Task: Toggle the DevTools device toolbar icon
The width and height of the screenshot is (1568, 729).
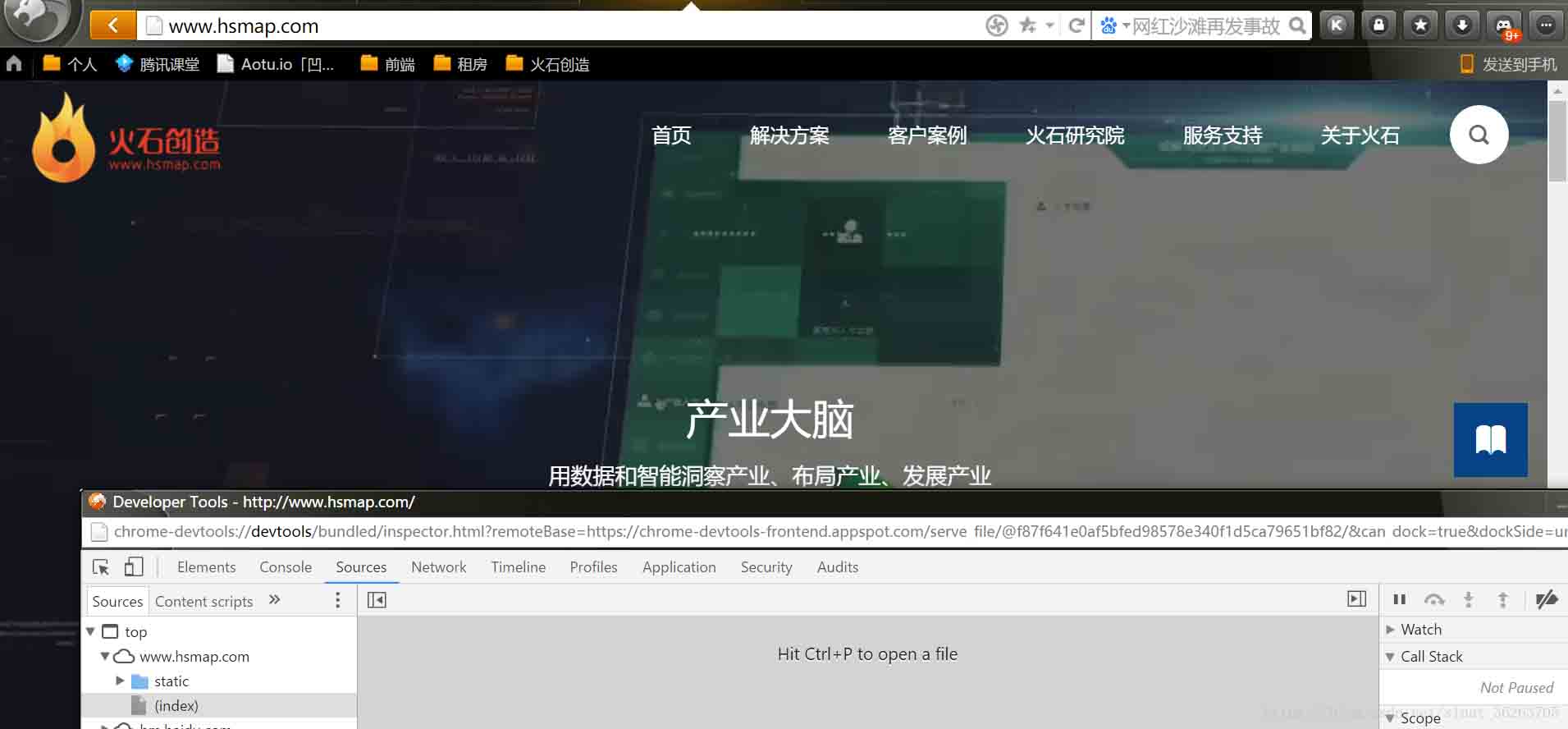Action: tap(134, 567)
